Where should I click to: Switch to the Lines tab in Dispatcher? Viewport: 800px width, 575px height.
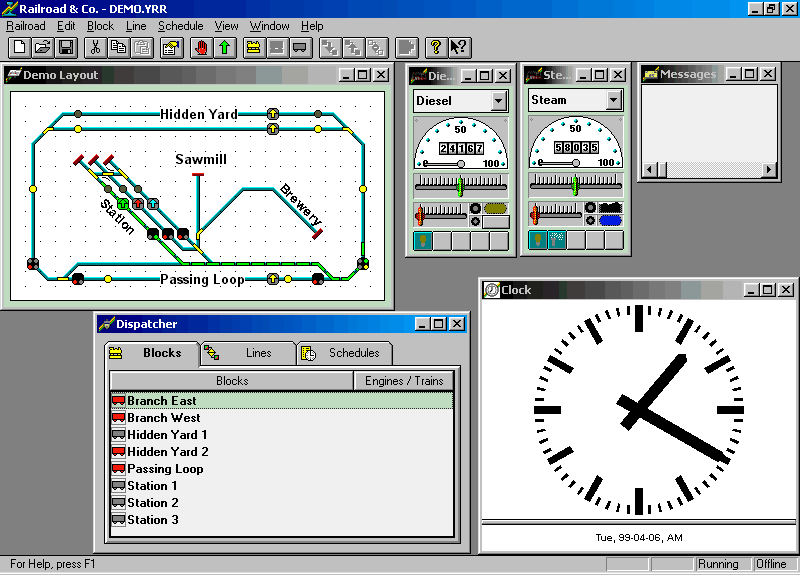(x=248, y=353)
